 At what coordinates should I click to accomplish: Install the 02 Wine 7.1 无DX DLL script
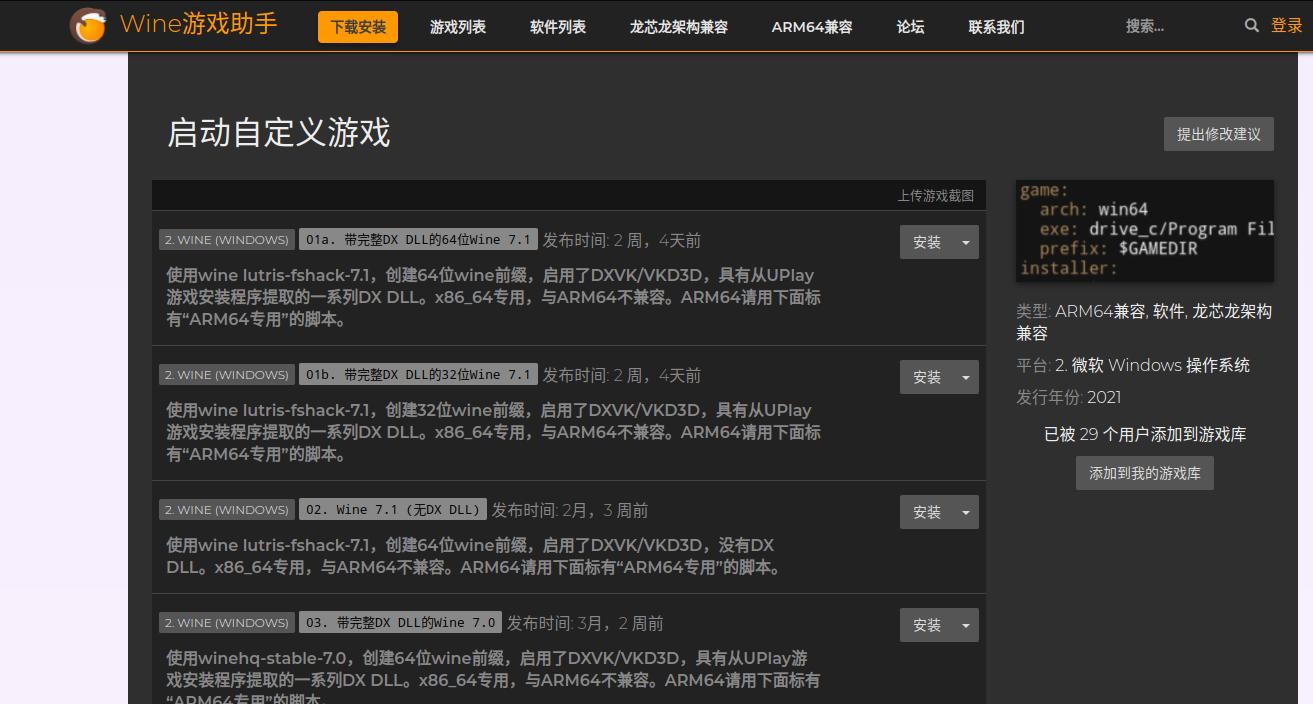pos(927,512)
